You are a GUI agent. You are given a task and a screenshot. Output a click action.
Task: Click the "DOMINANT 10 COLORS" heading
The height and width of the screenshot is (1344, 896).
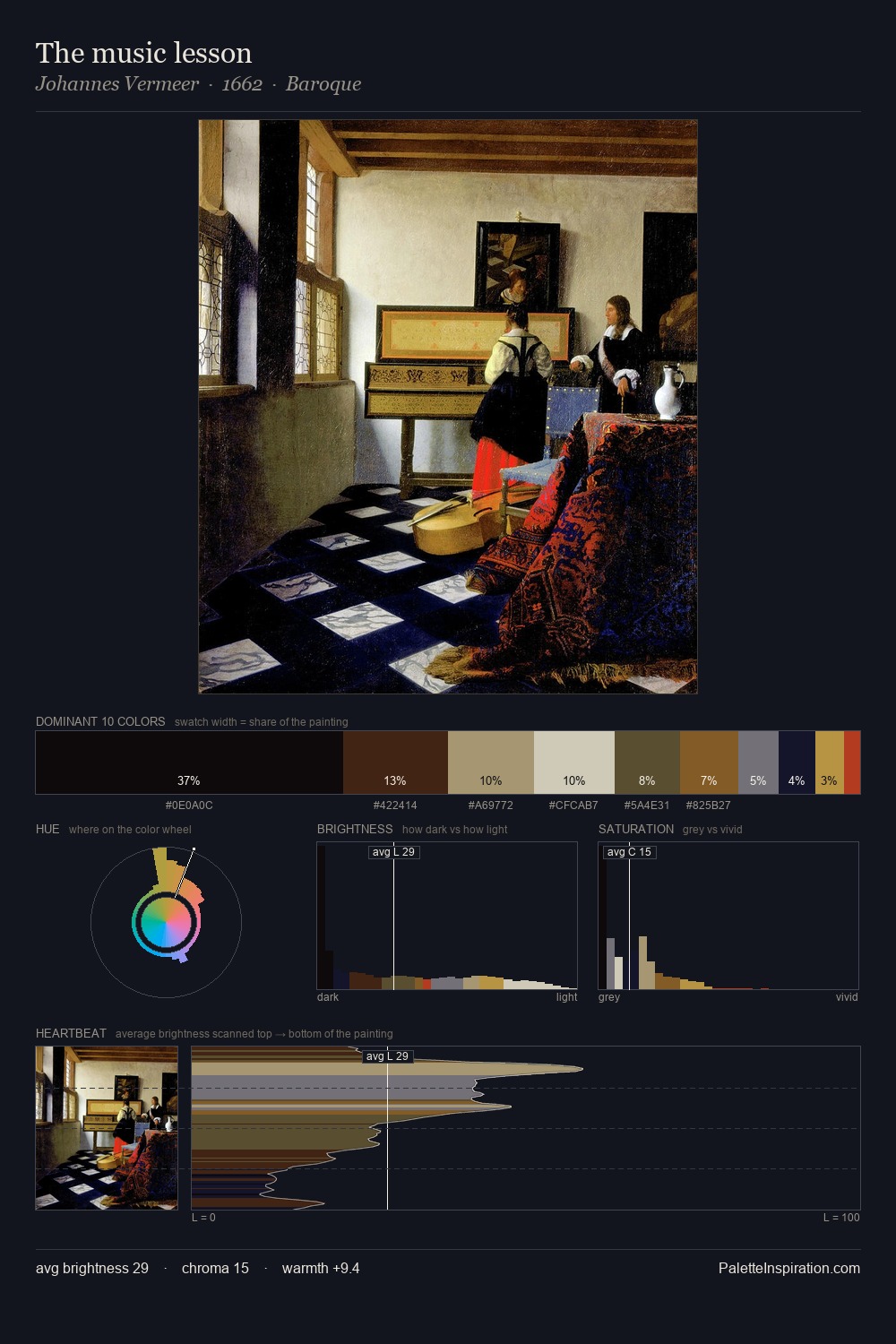(100, 721)
